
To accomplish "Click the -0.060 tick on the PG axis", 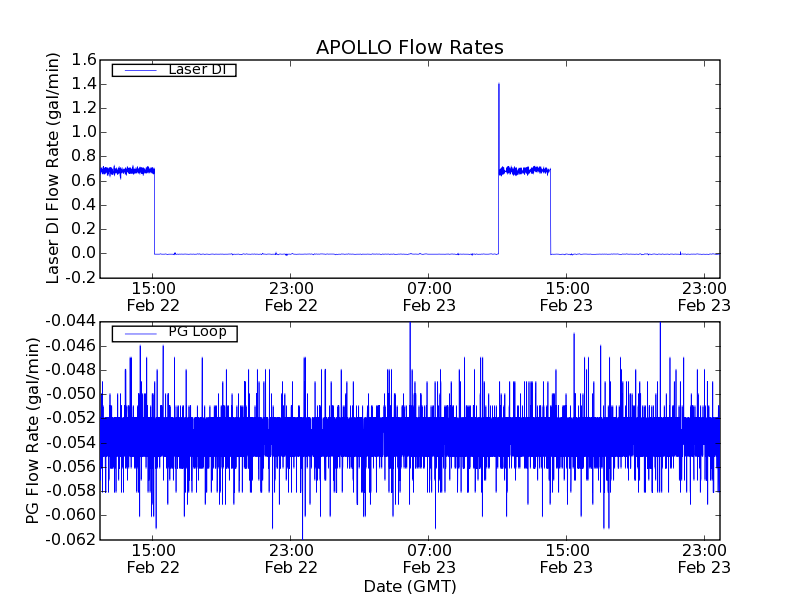I will pyautogui.click(x=71, y=515).
